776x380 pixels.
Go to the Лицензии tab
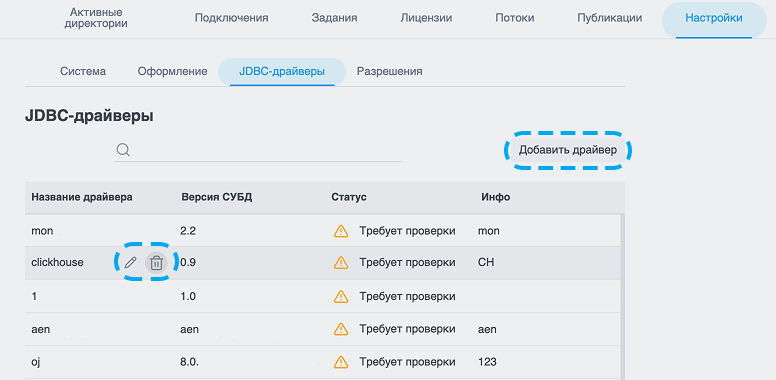coord(426,18)
